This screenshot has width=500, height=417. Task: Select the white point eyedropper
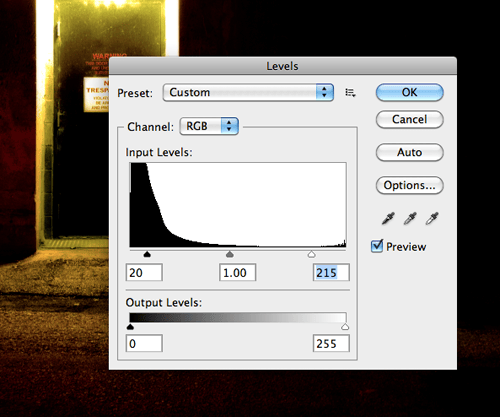click(x=432, y=219)
